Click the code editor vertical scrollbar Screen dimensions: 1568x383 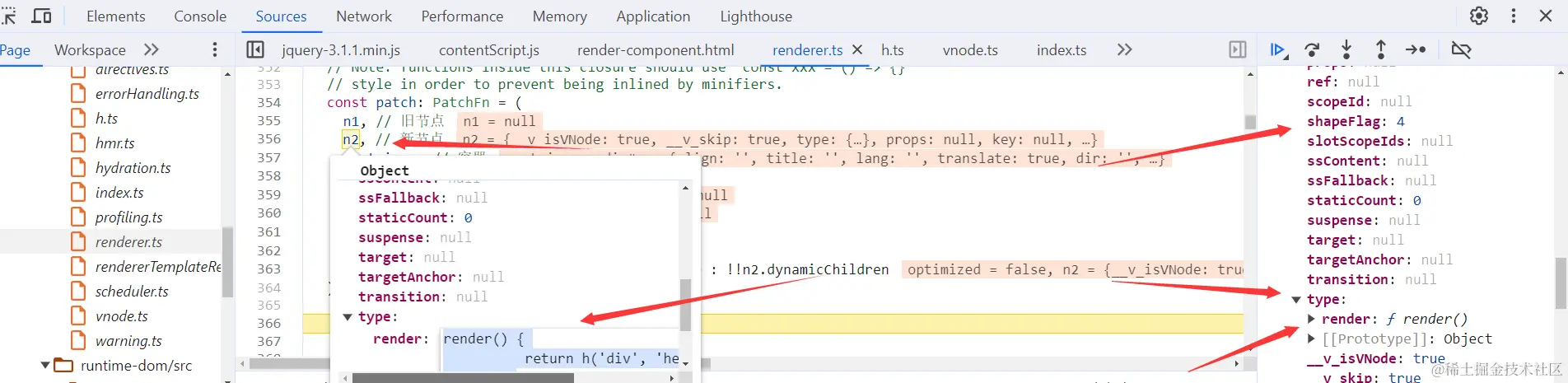(x=1250, y=122)
